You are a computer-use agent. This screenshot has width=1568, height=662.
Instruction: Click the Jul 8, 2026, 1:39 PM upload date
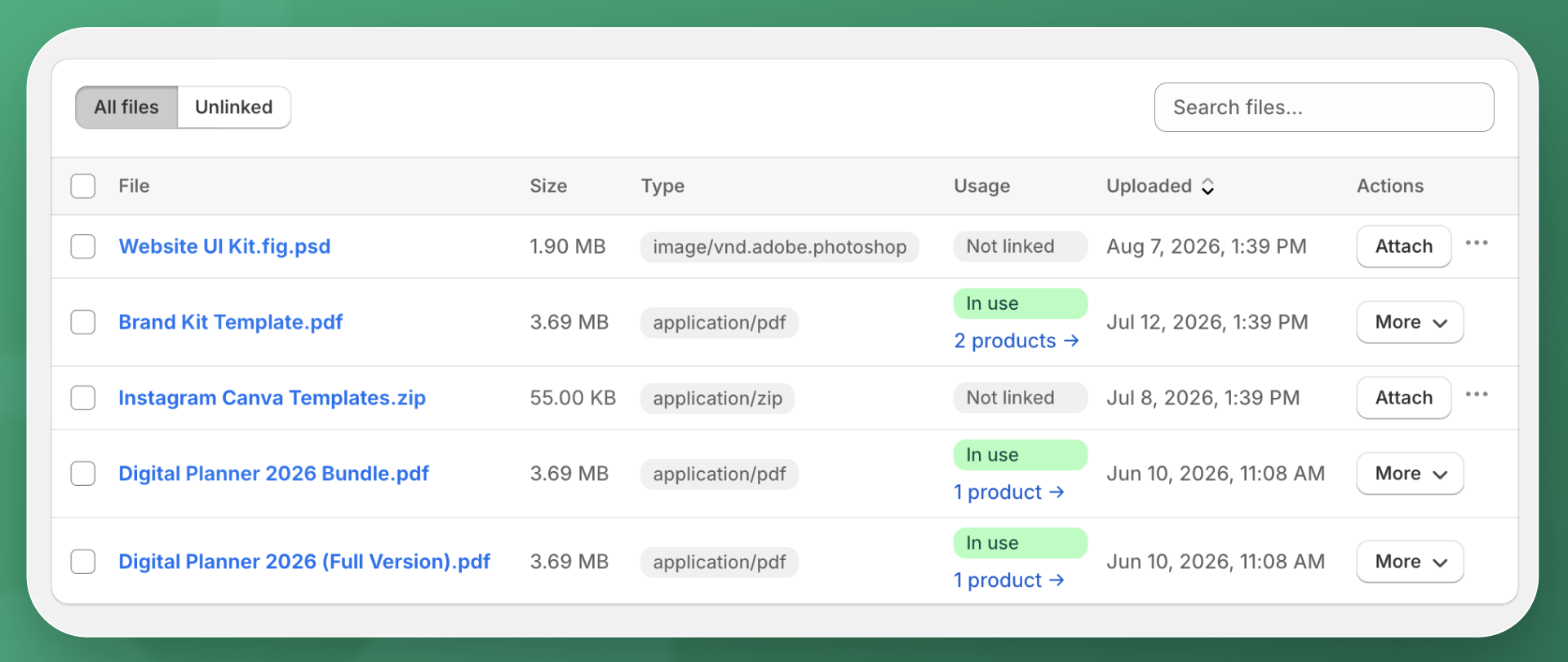click(1203, 398)
